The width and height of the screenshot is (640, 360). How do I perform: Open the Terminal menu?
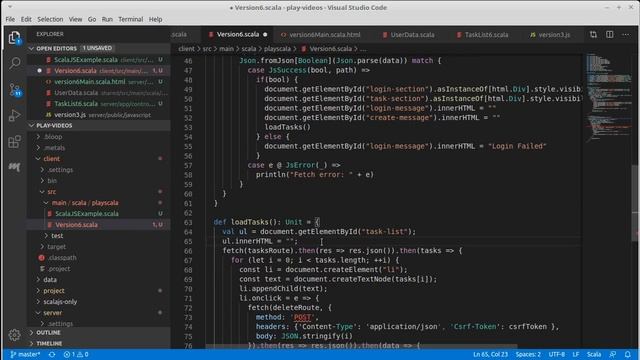coord(131,19)
